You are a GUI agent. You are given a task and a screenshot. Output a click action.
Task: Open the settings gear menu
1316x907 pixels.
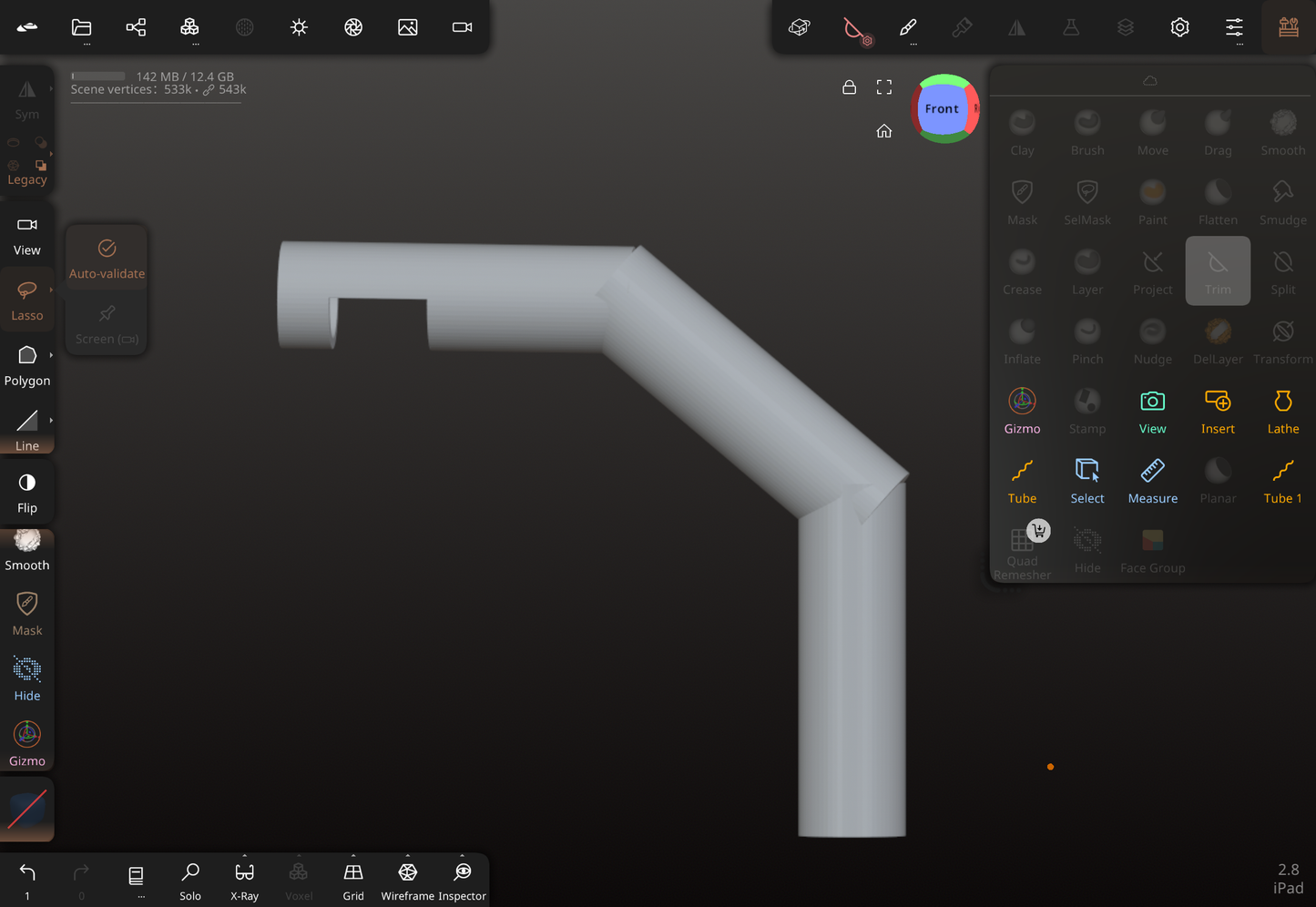(1179, 27)
